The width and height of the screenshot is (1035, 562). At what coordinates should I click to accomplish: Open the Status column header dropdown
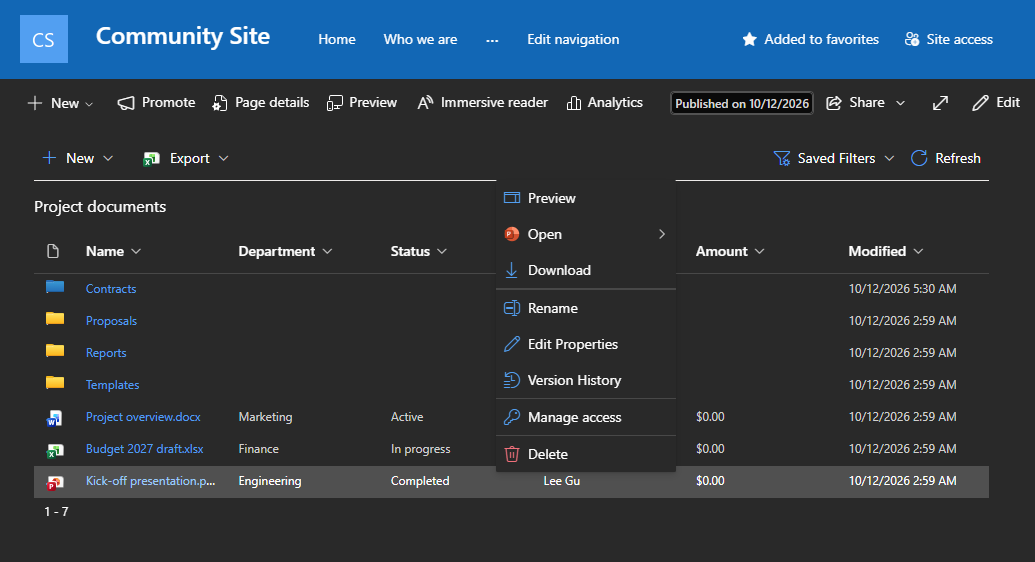(x=442, y=252)
